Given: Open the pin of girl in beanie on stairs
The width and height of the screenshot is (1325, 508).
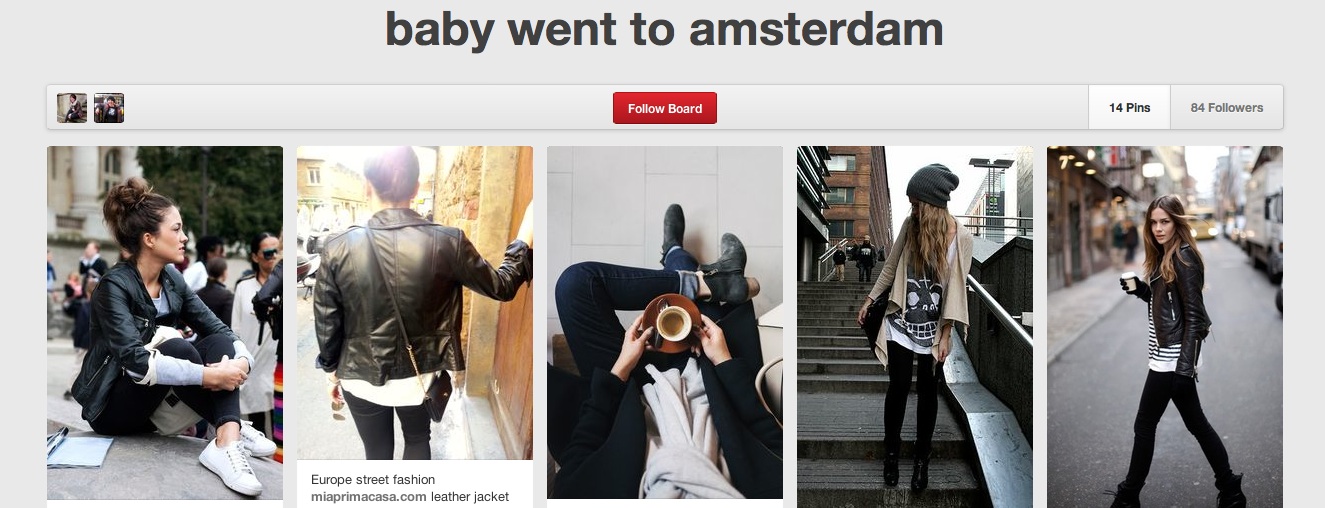Looking at the screenshot, I should tap(915, 327).
